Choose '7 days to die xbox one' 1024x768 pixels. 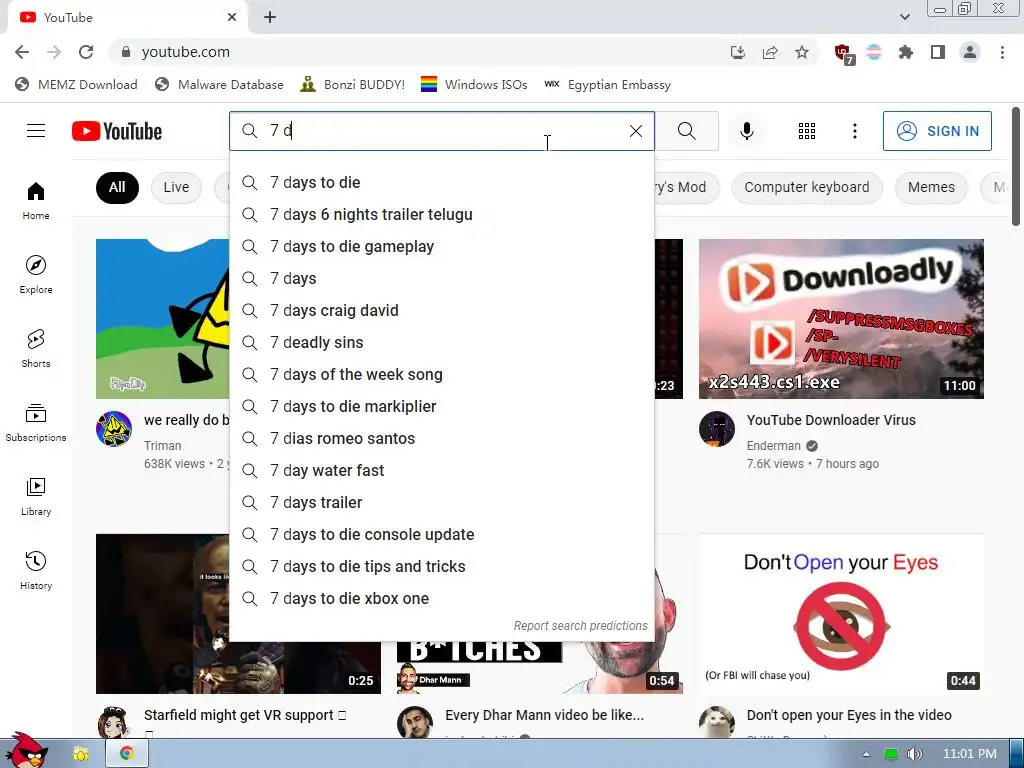click(441, 598)
